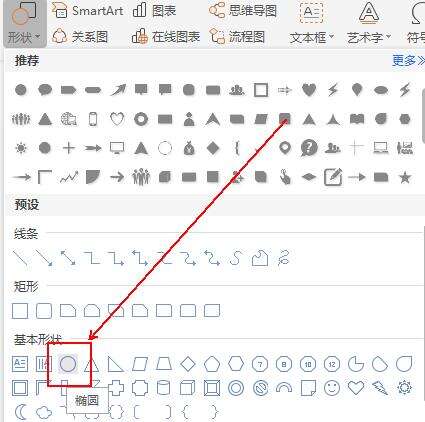
Task: Choose the decagon shape labeled 10
Action: click(x=308, y=364)
